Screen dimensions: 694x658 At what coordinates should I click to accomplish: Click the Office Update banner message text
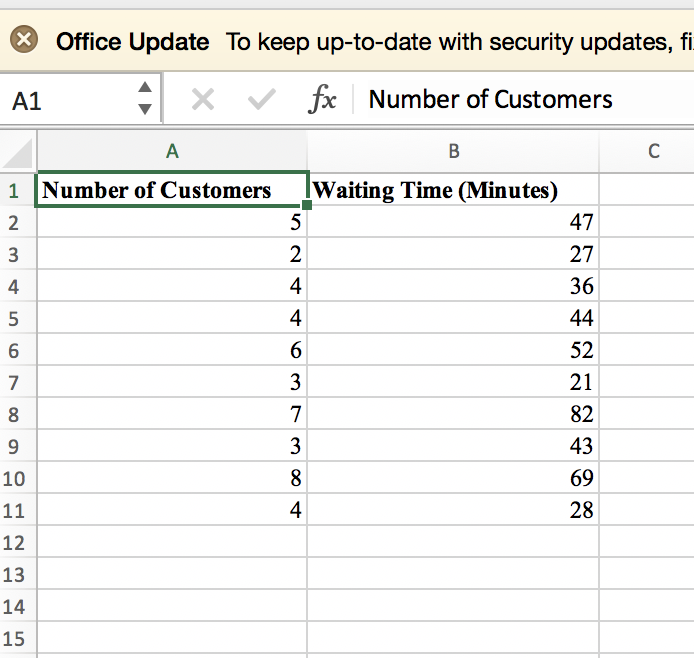click(460, 42)
